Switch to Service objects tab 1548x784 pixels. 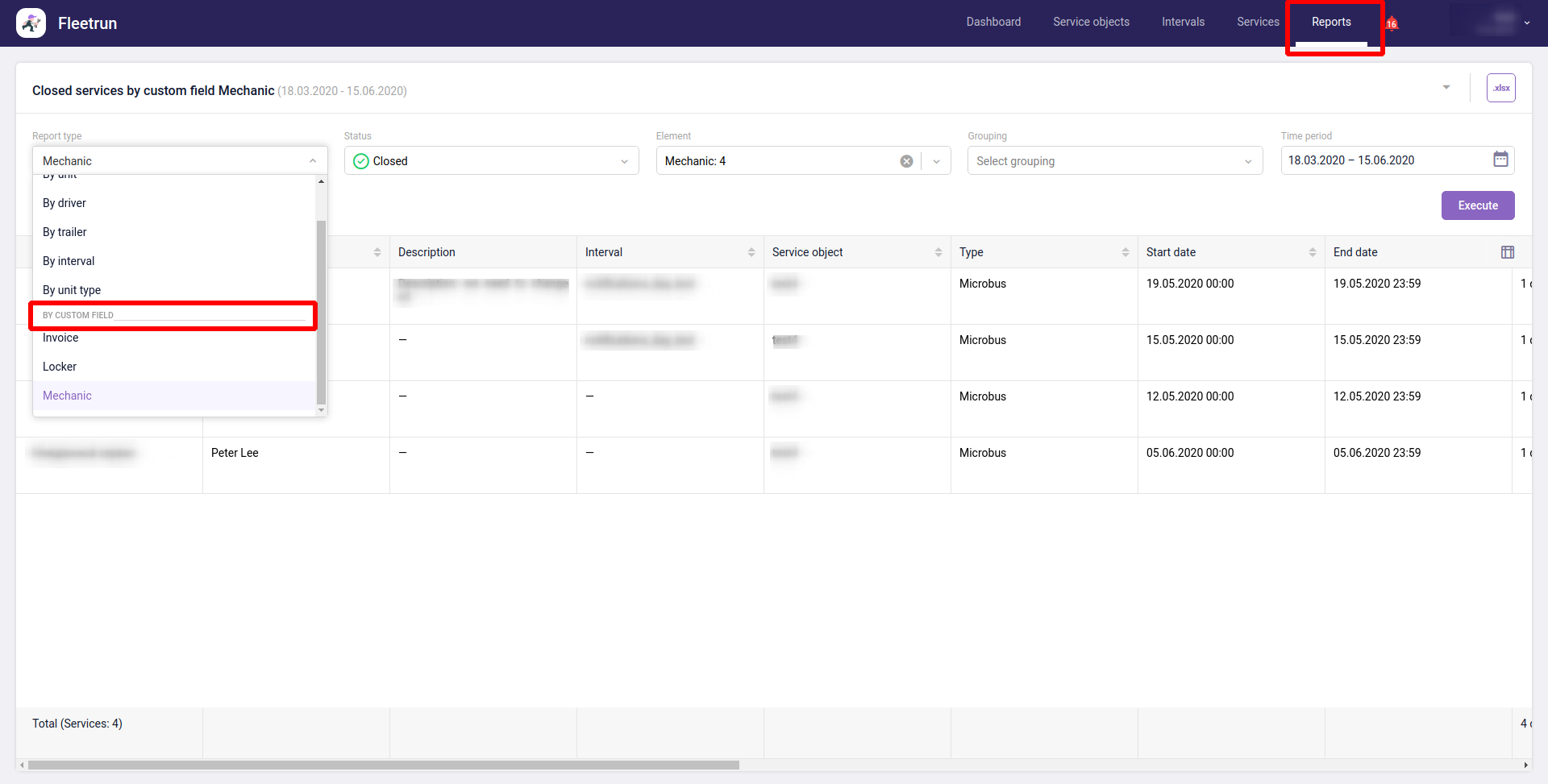1091,23
